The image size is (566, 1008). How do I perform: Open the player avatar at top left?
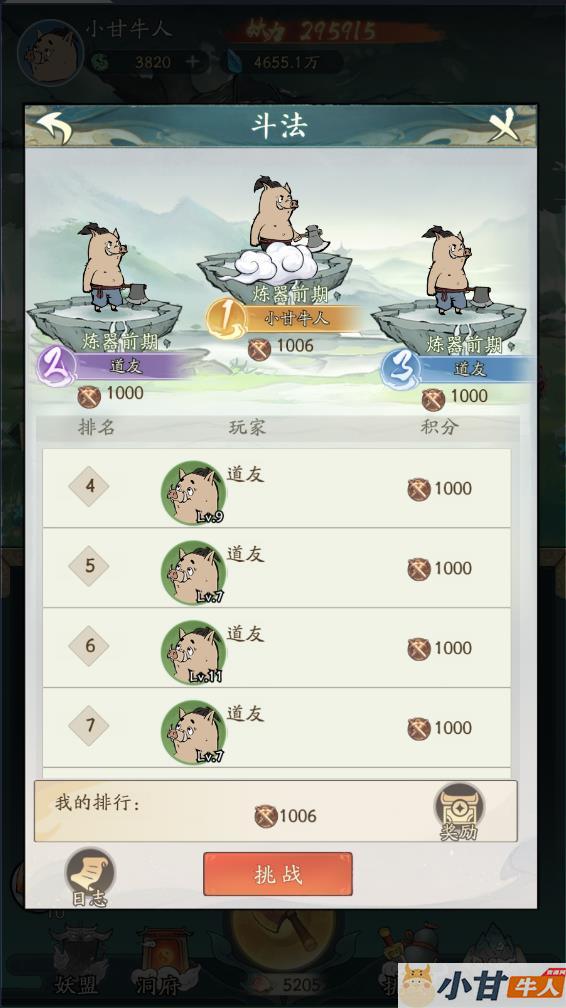pyautogui.click(x=50, y=53)
